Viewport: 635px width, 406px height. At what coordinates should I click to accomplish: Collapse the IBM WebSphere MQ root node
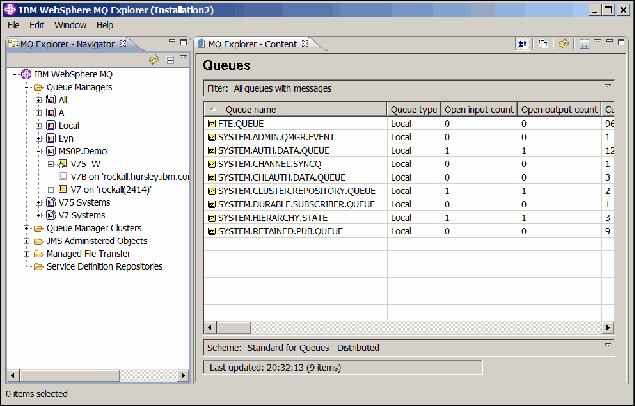tap(14, 74)
